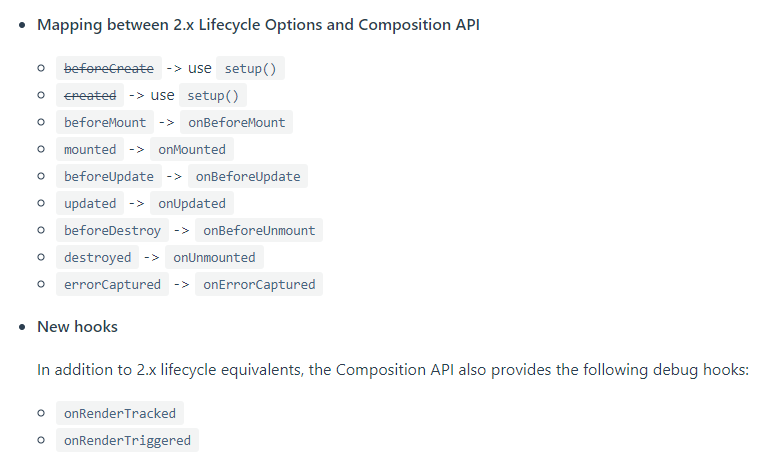The image size is (768, 468).
Task: Click the onRenderTracked debug hook
Action: 120,414
